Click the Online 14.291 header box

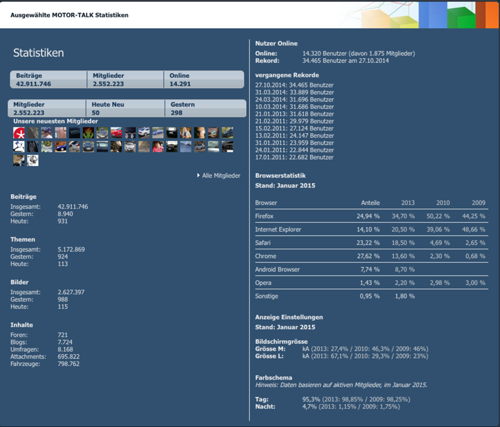coord(204,79)
